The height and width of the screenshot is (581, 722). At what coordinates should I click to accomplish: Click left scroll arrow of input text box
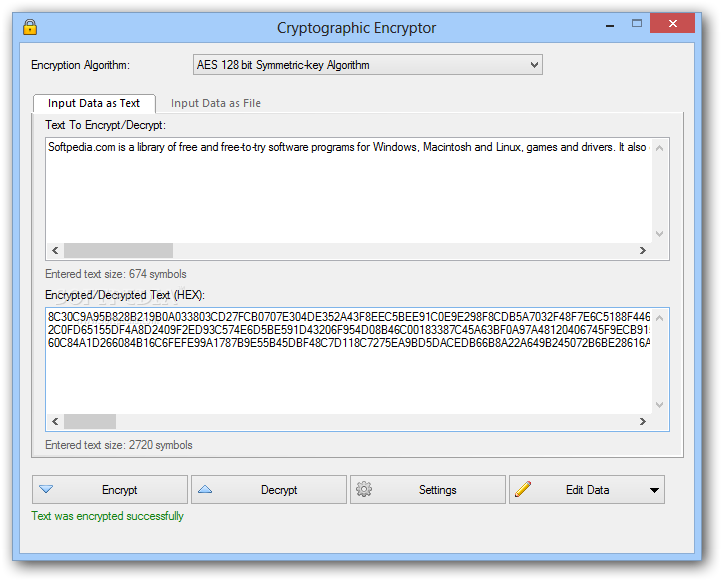pos(55,250)
